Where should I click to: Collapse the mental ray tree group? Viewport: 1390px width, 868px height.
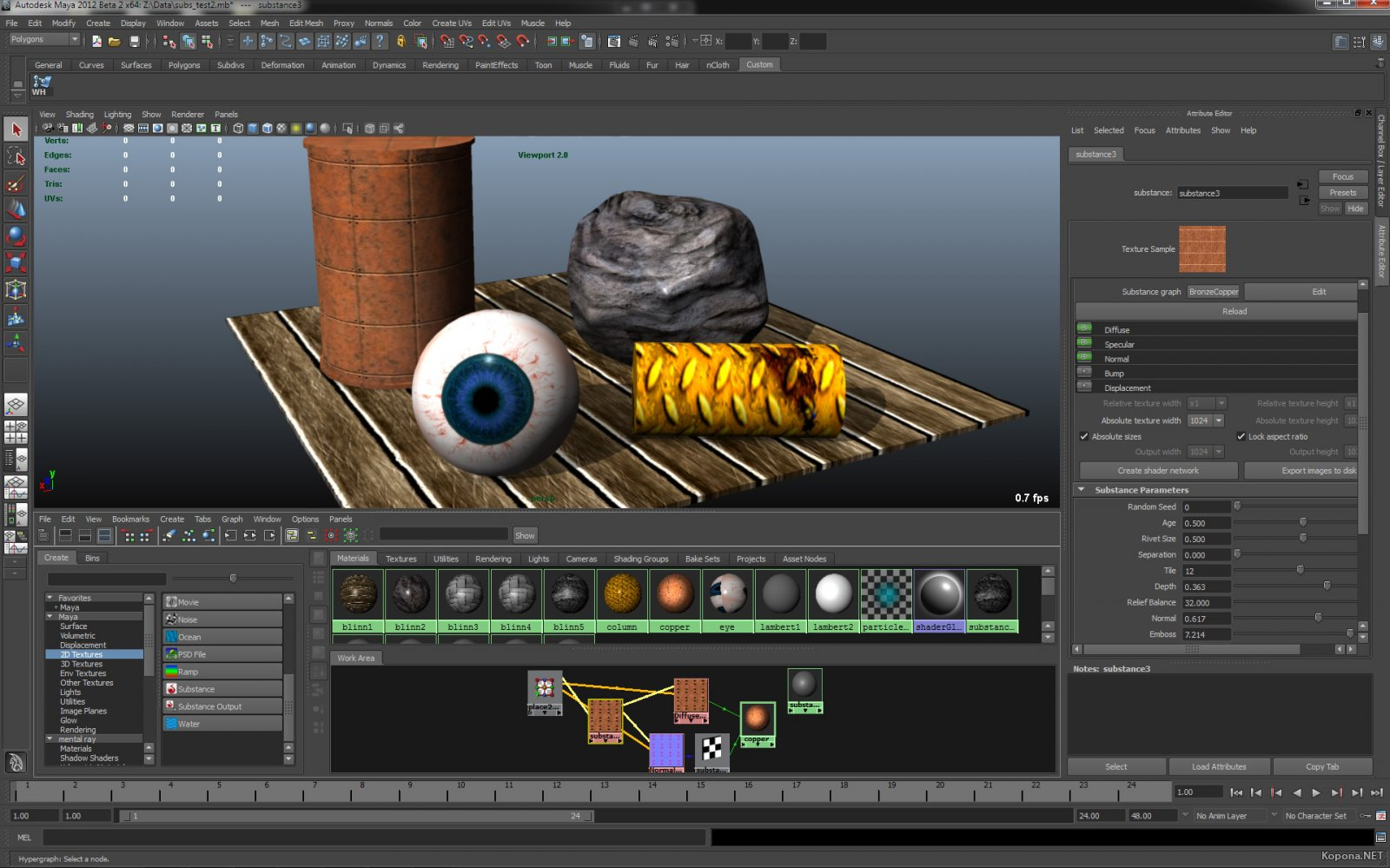tap(50, 739)
